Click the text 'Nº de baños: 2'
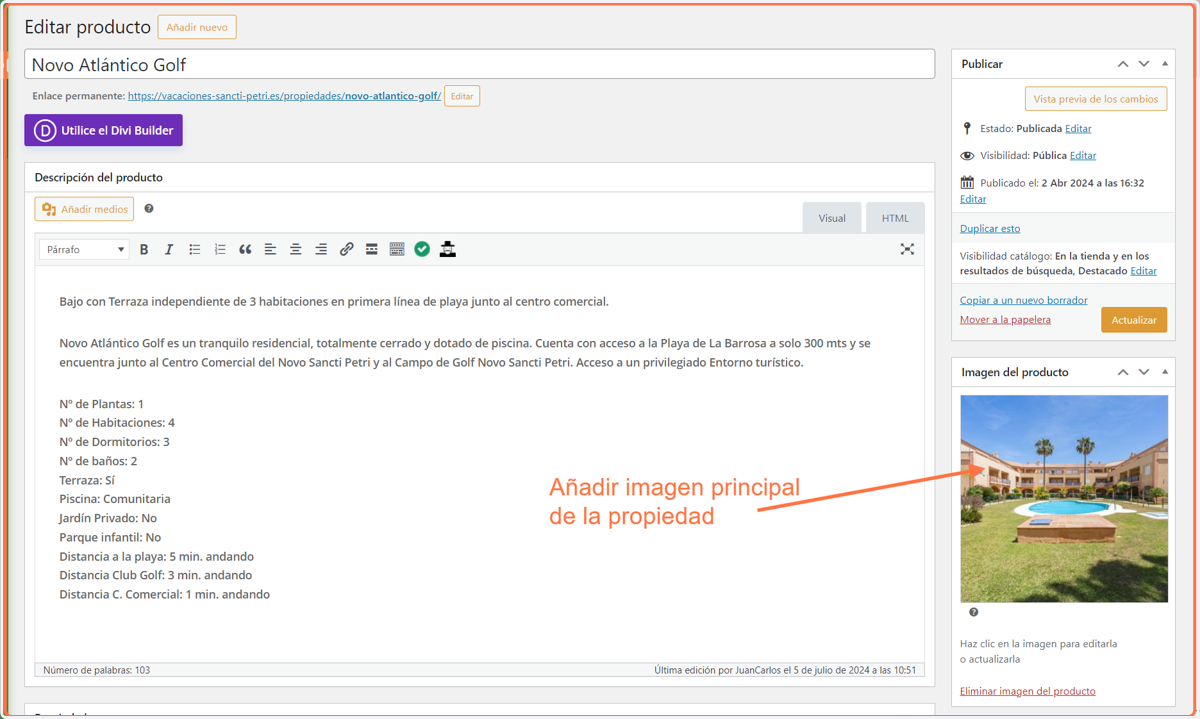 pos(98,461)
